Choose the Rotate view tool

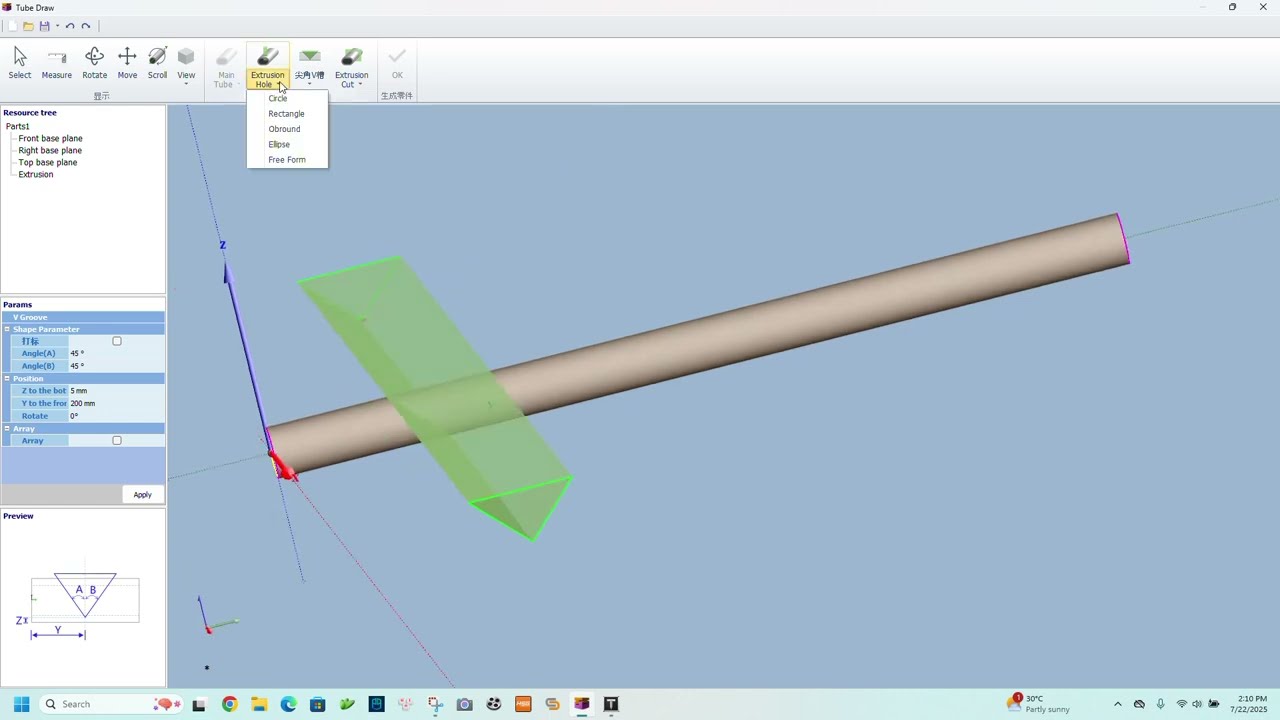click(94, 64)
